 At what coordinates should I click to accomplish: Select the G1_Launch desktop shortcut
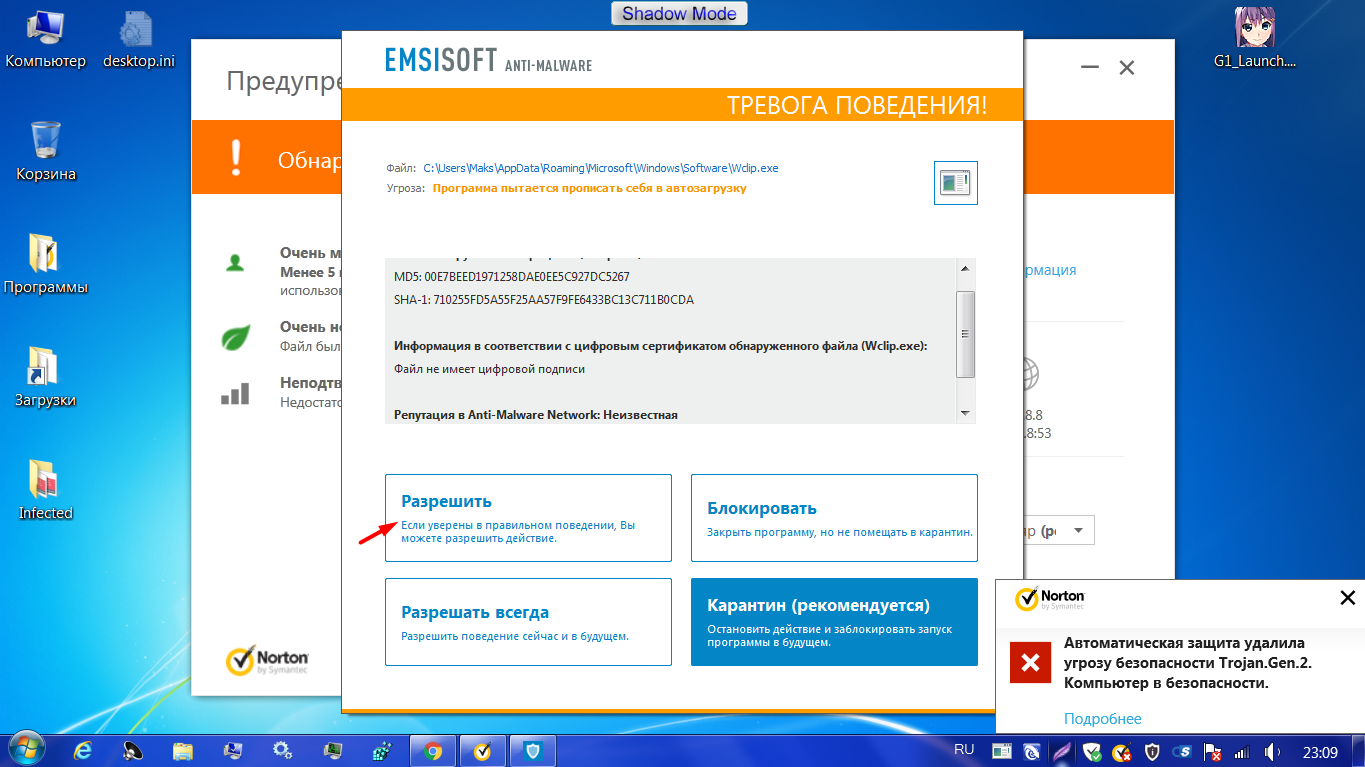(x=1254, y=40)
